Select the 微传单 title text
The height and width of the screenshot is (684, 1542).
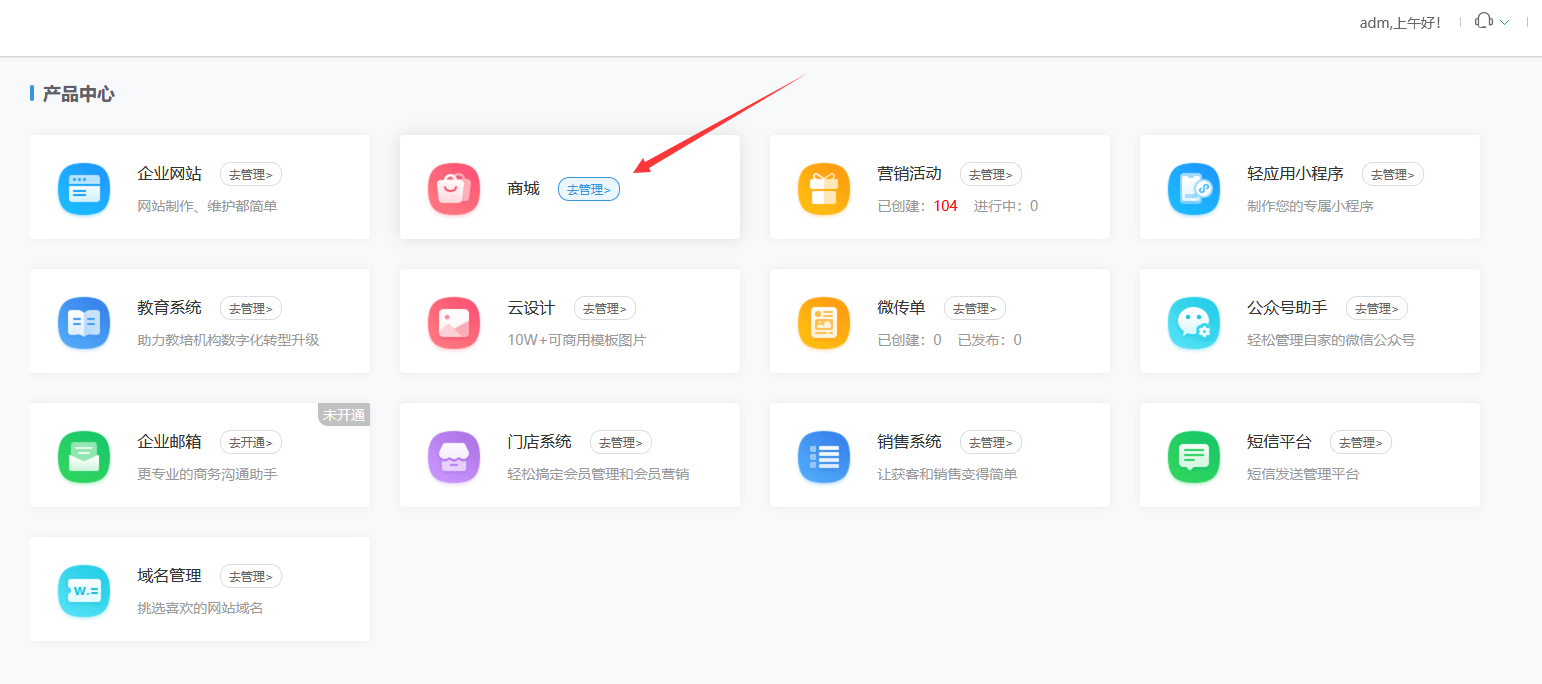point(902,308)
